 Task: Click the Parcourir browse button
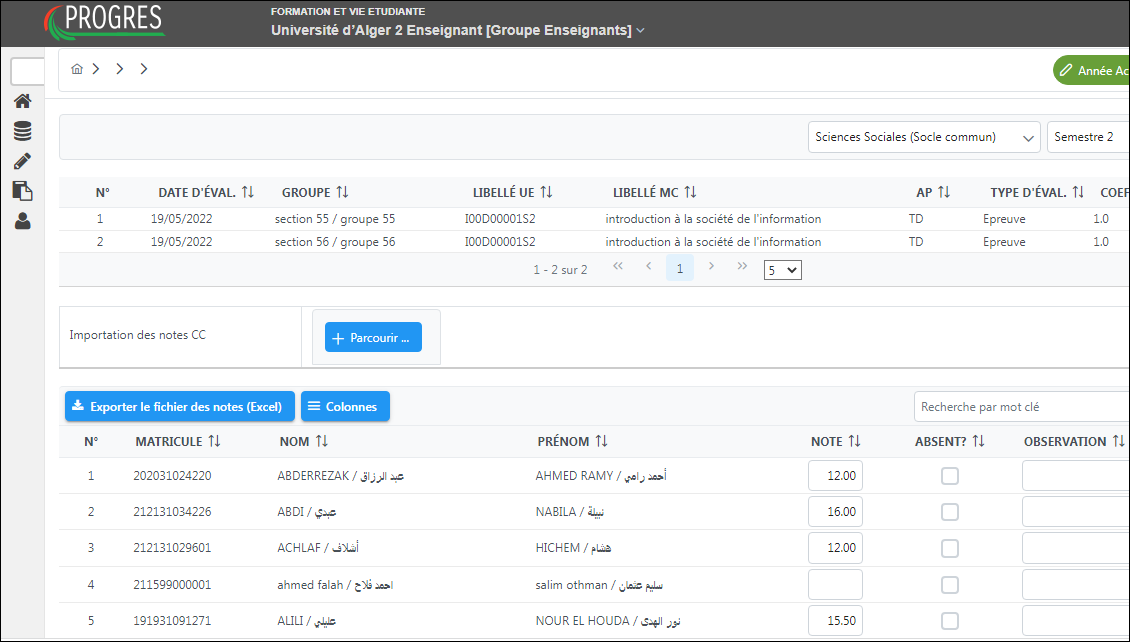click(x=373, y=338)
